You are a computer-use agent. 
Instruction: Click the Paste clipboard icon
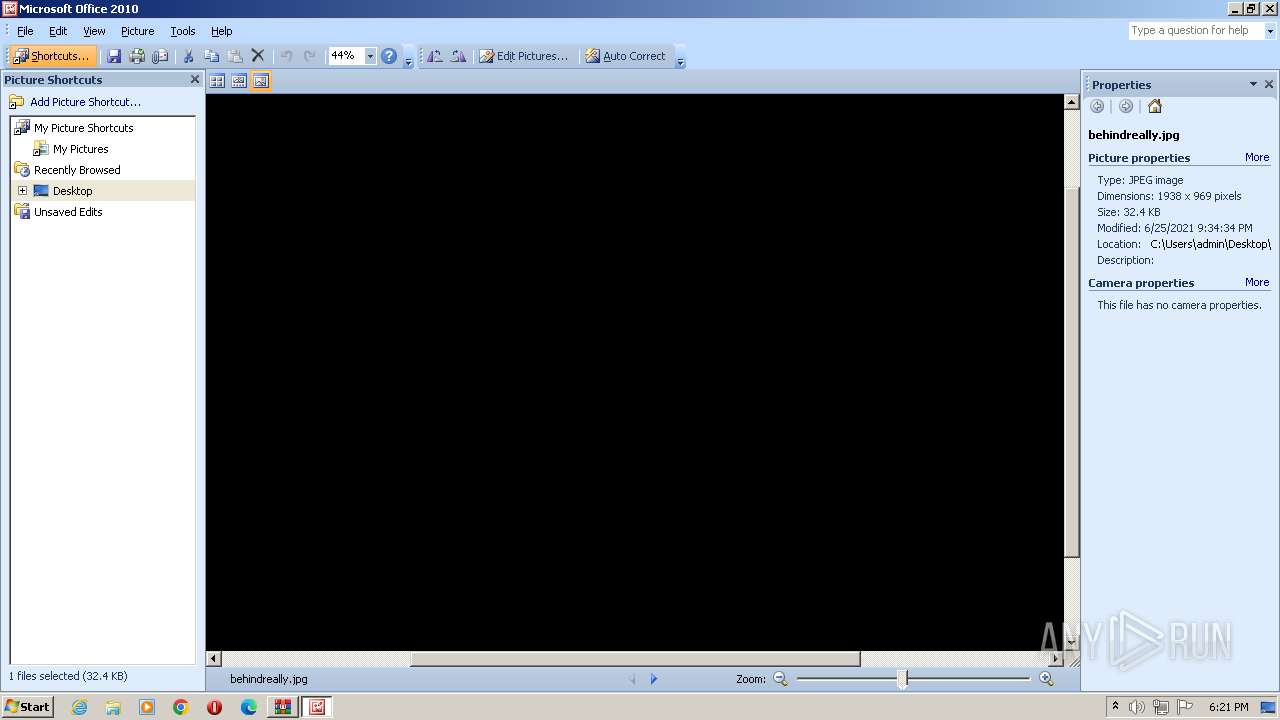[x=235, y=56]
